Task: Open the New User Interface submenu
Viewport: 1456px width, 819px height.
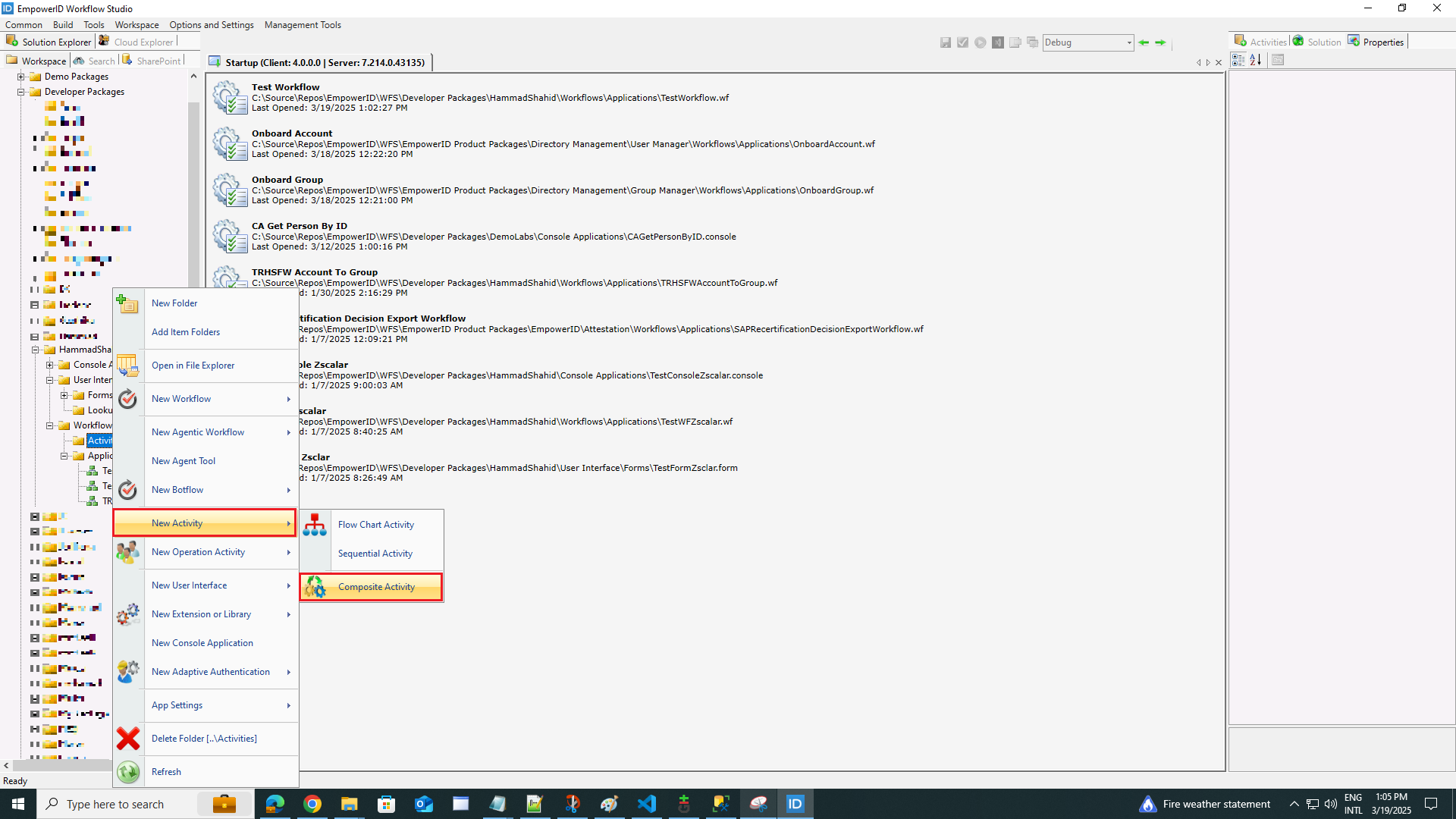Action: (x=205, y=585)
